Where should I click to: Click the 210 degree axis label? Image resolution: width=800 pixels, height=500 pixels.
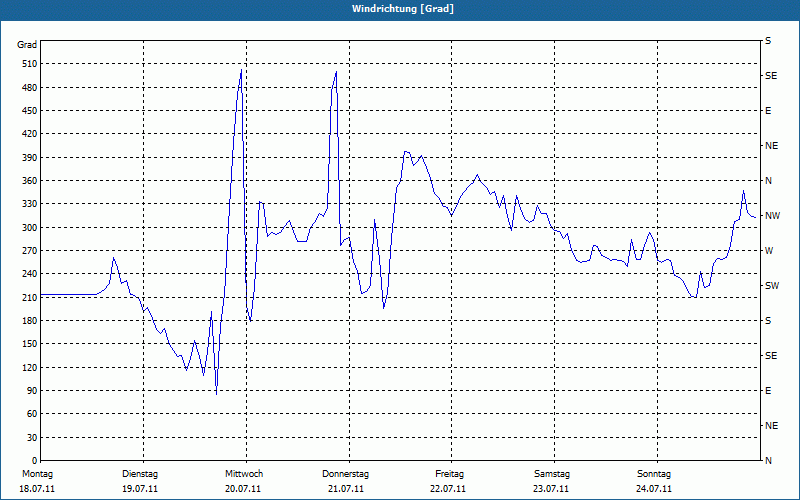[x=30, y=297]
